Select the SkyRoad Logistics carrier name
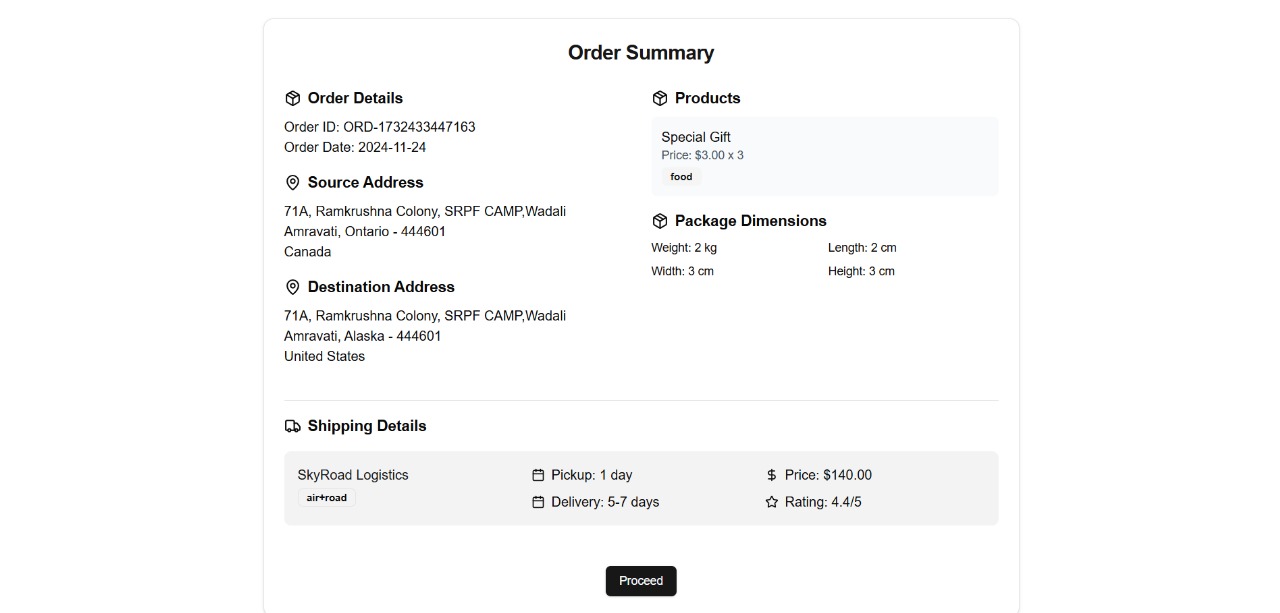The width and height of the screenshot is (1280, 613). (x=353, y=475)
